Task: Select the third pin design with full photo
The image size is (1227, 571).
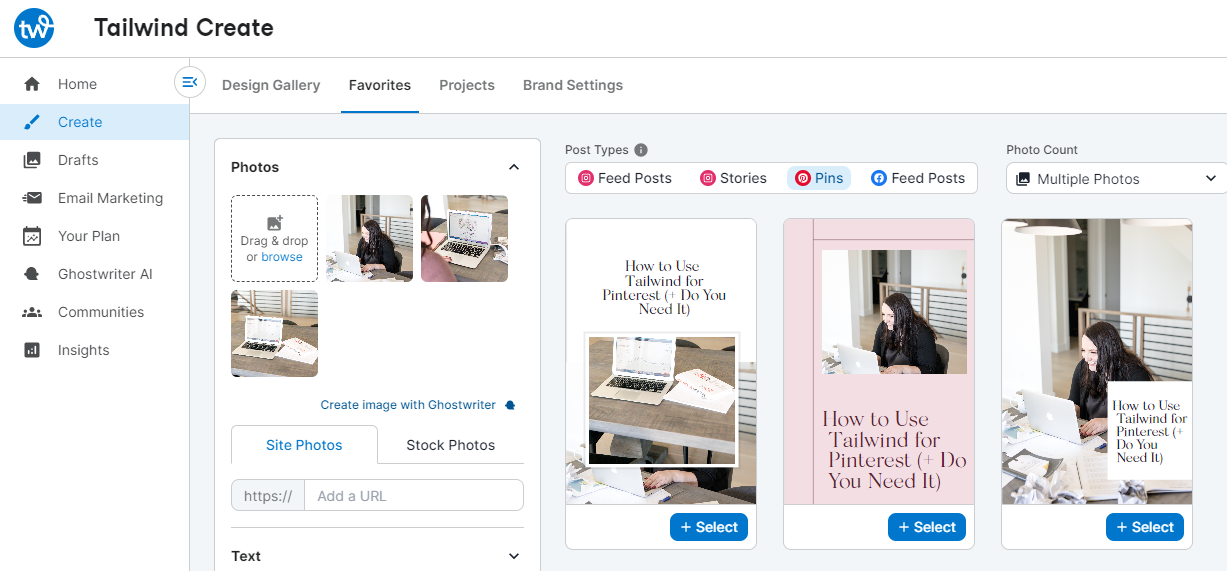Action: 1145,527
